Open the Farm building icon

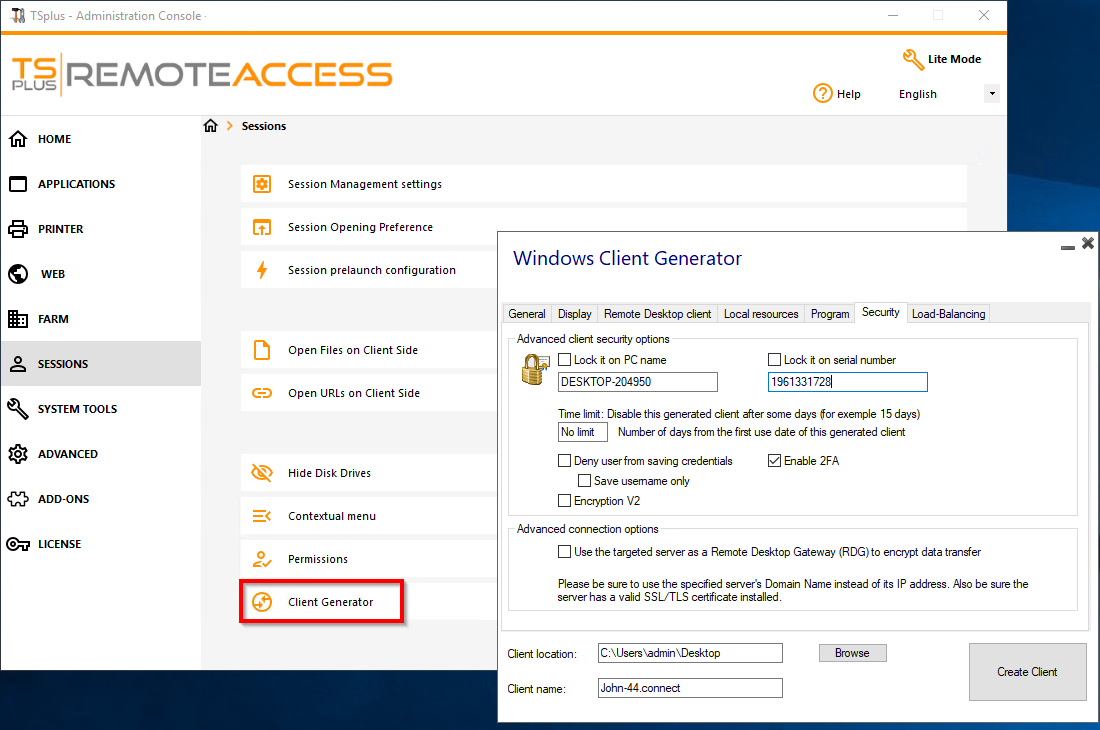(x=18, y=319)
